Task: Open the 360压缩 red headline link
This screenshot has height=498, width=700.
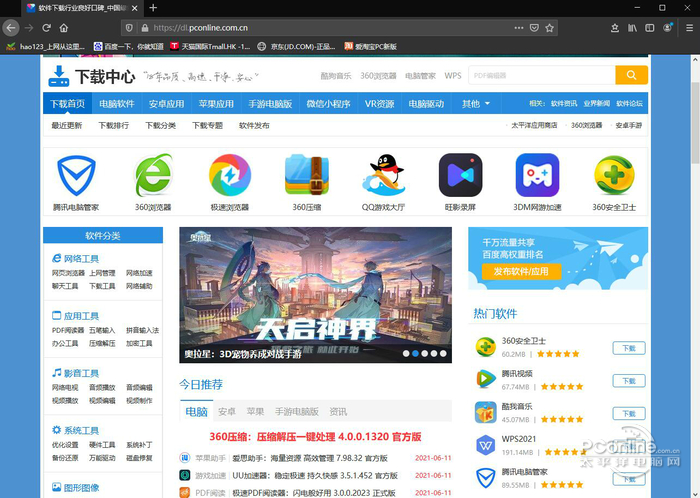Action: 316,436
